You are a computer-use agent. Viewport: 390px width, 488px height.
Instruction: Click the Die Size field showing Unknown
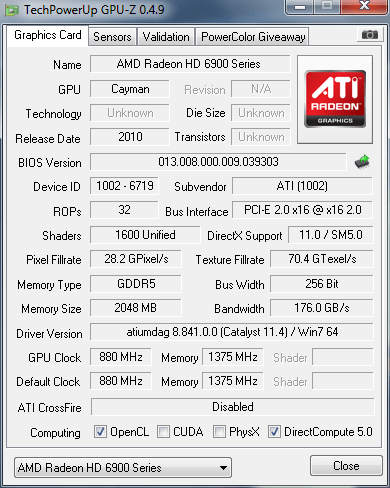coord(261,113)
